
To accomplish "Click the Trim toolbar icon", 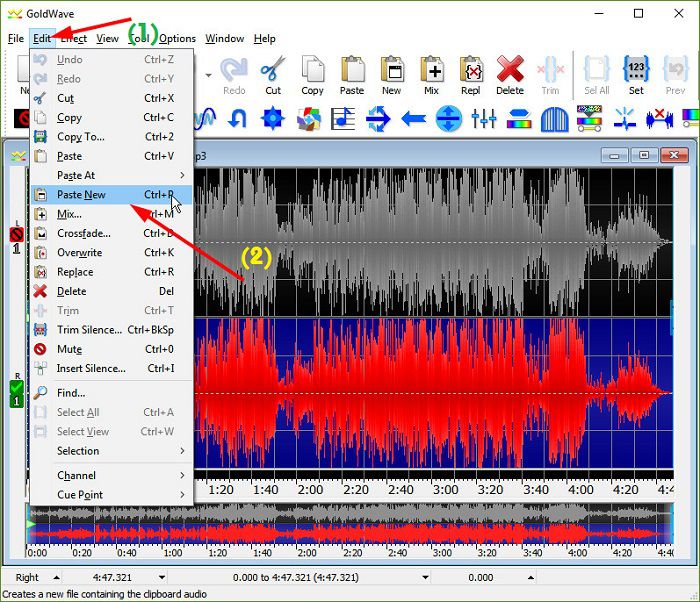I will (x=550, y=75).
